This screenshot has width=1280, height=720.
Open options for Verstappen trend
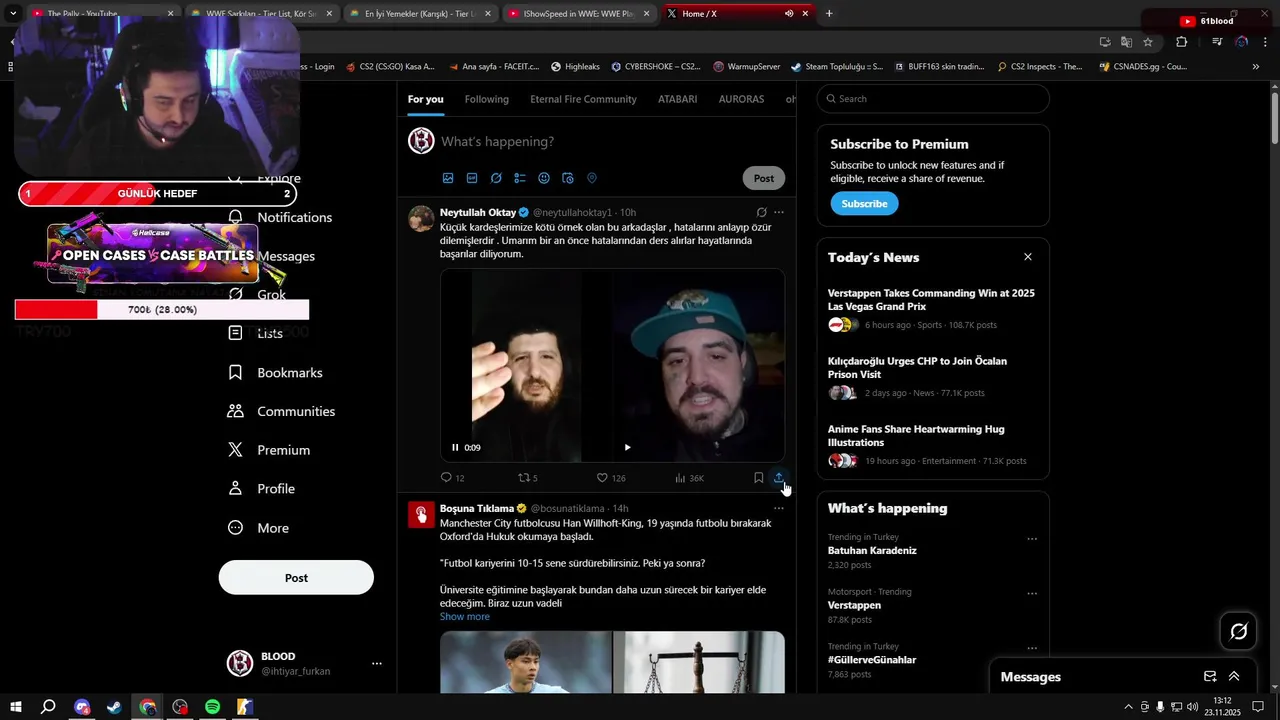pyautogui.click(x=1032, y=594)
